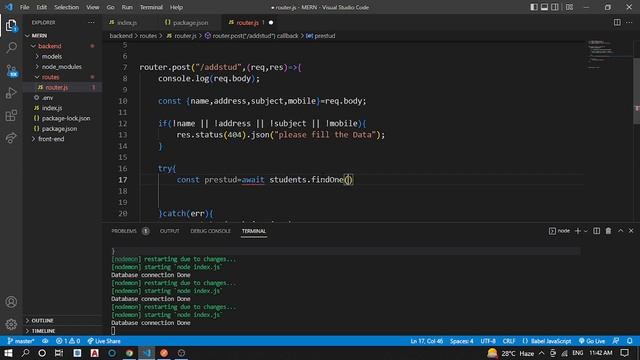Click prestud in the breadcrumb

point(320,36)
